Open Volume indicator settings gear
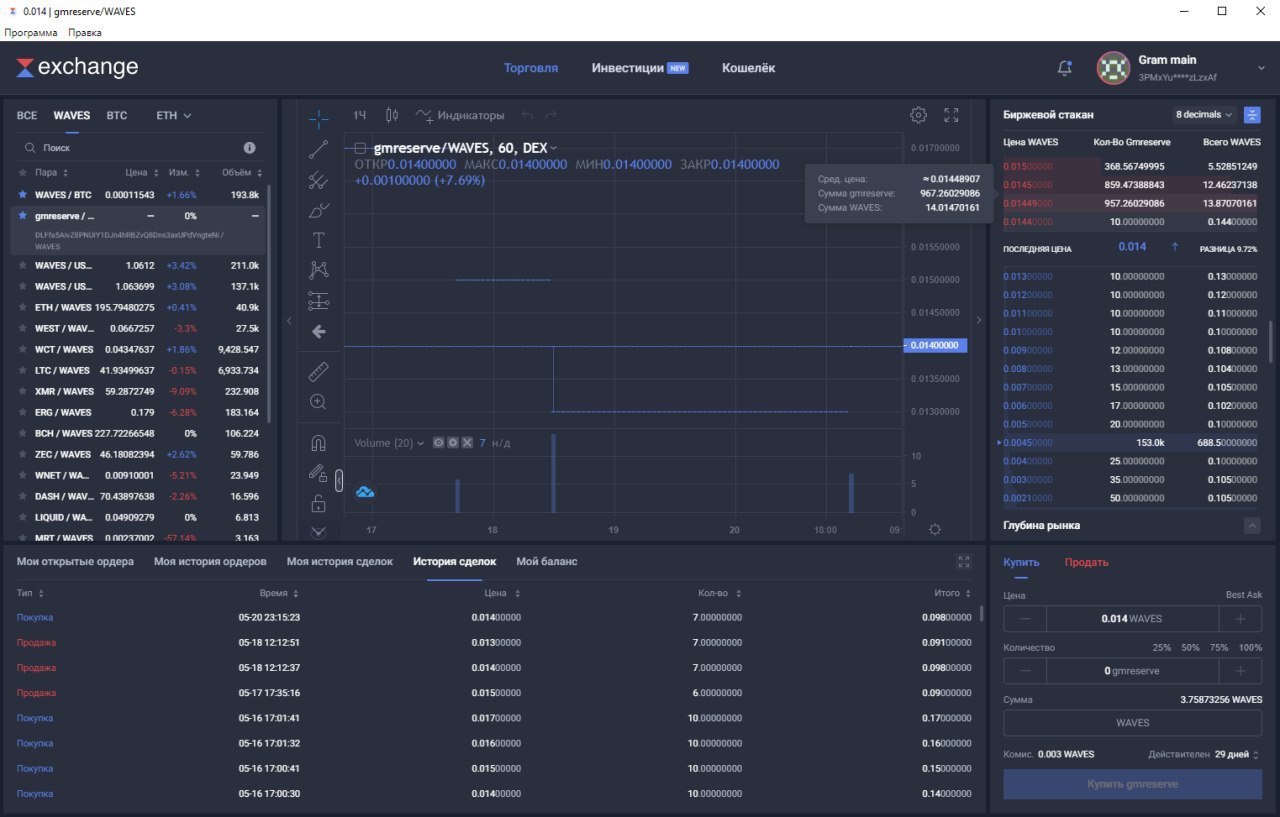 (453, 443)
